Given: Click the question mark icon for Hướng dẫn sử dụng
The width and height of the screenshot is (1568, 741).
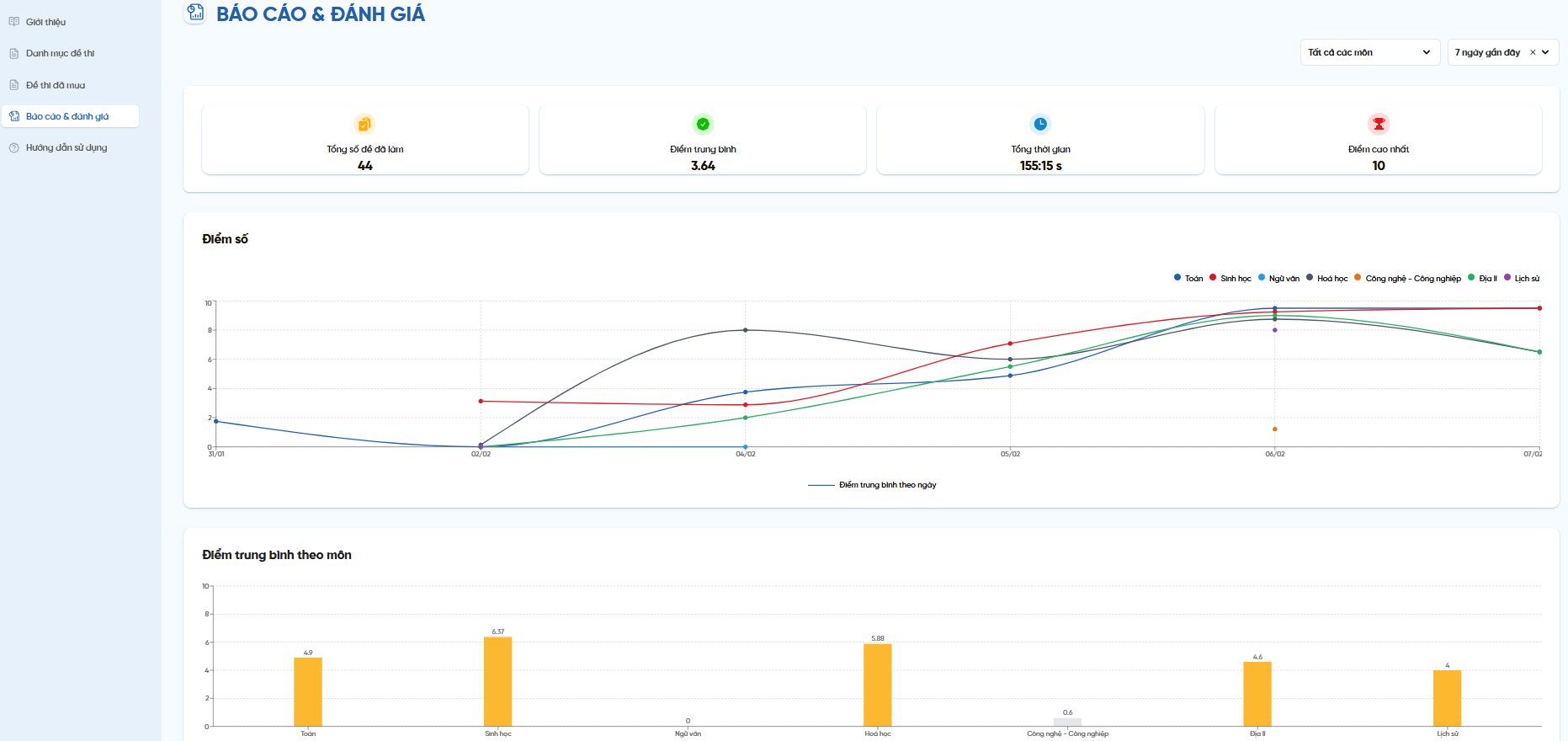Looking at the screenshot, I should [x=14, y=147].
